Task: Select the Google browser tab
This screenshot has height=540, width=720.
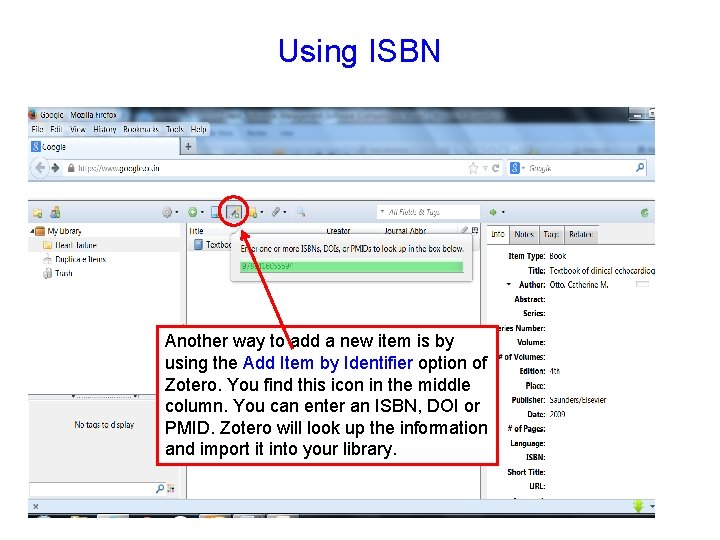Action: [x=104, y=147]
